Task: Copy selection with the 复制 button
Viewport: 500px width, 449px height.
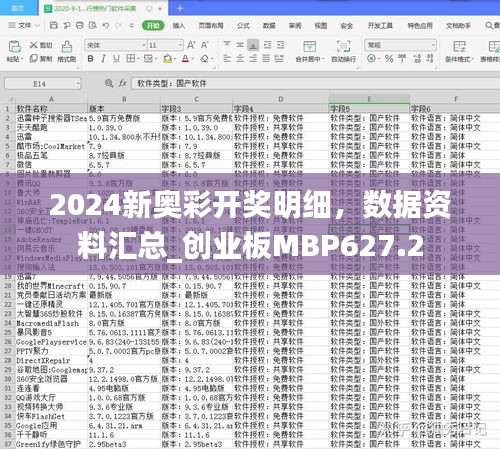Action: coord(41,59)
